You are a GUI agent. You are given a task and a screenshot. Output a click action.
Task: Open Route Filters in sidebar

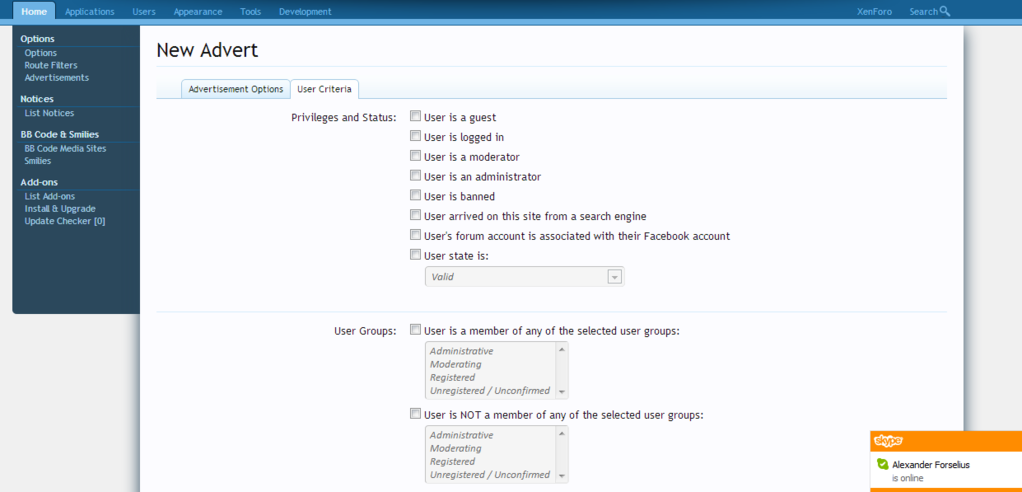point(51,65)
